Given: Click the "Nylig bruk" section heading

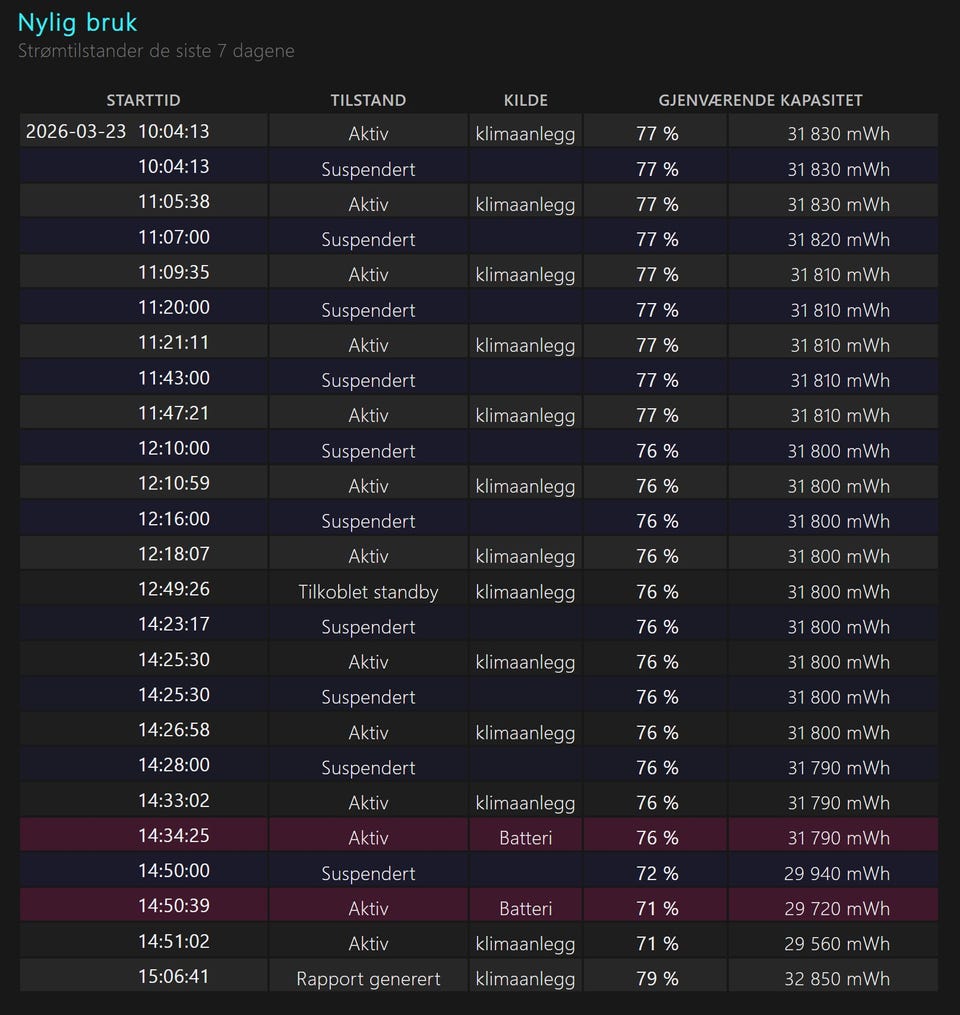Looking at the screenshot, I should pos(78,22).
